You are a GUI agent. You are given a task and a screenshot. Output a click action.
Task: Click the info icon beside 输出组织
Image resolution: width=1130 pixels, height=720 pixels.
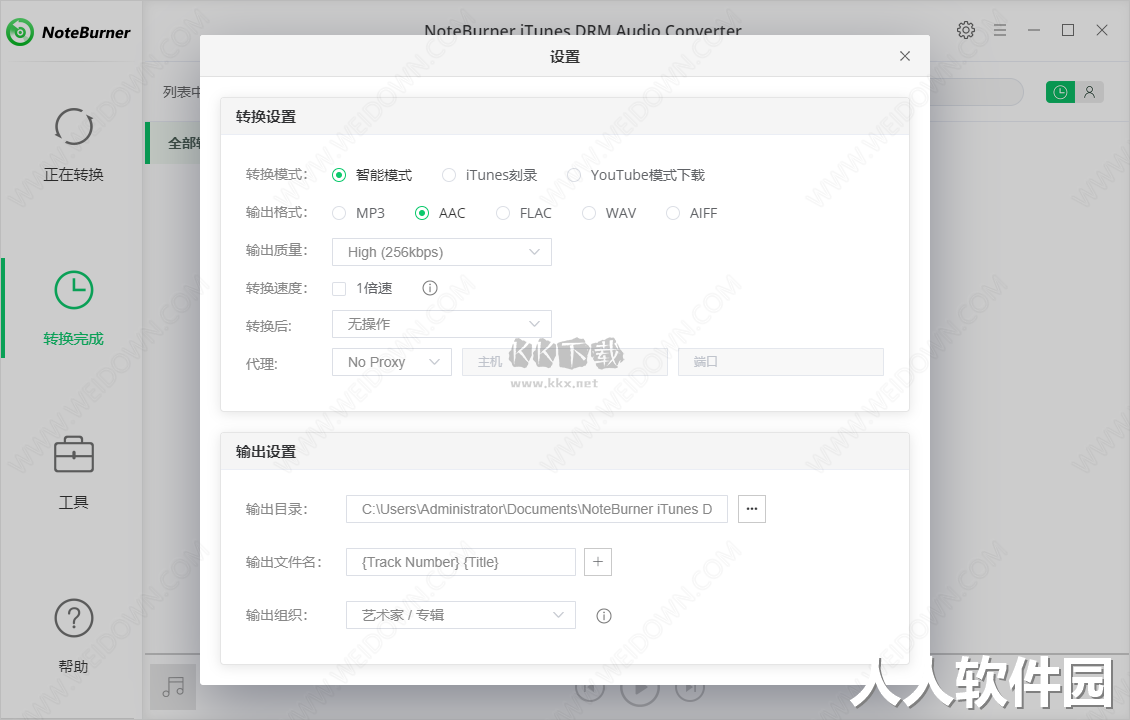(604, 615)
